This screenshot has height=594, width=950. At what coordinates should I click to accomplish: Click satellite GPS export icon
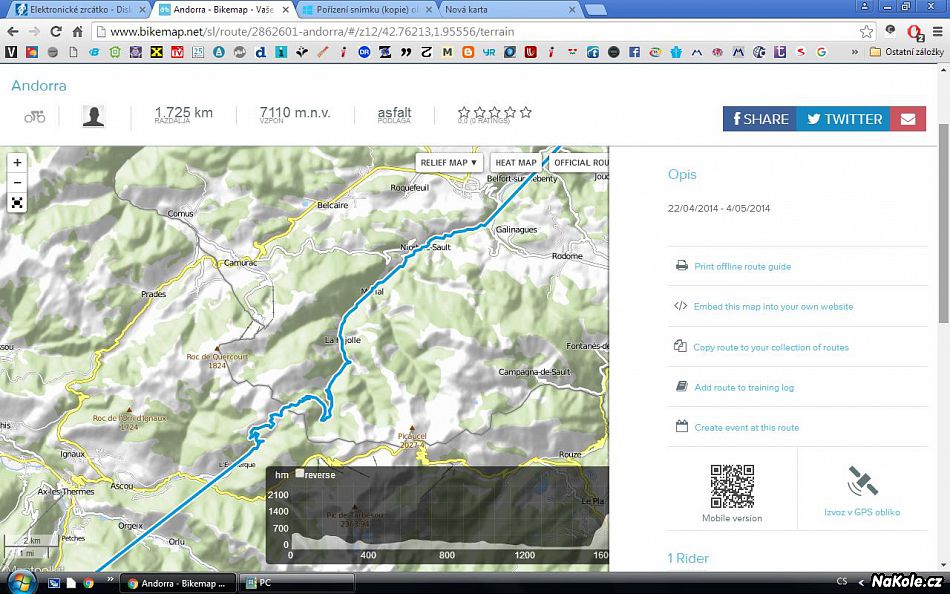point(862,481)
